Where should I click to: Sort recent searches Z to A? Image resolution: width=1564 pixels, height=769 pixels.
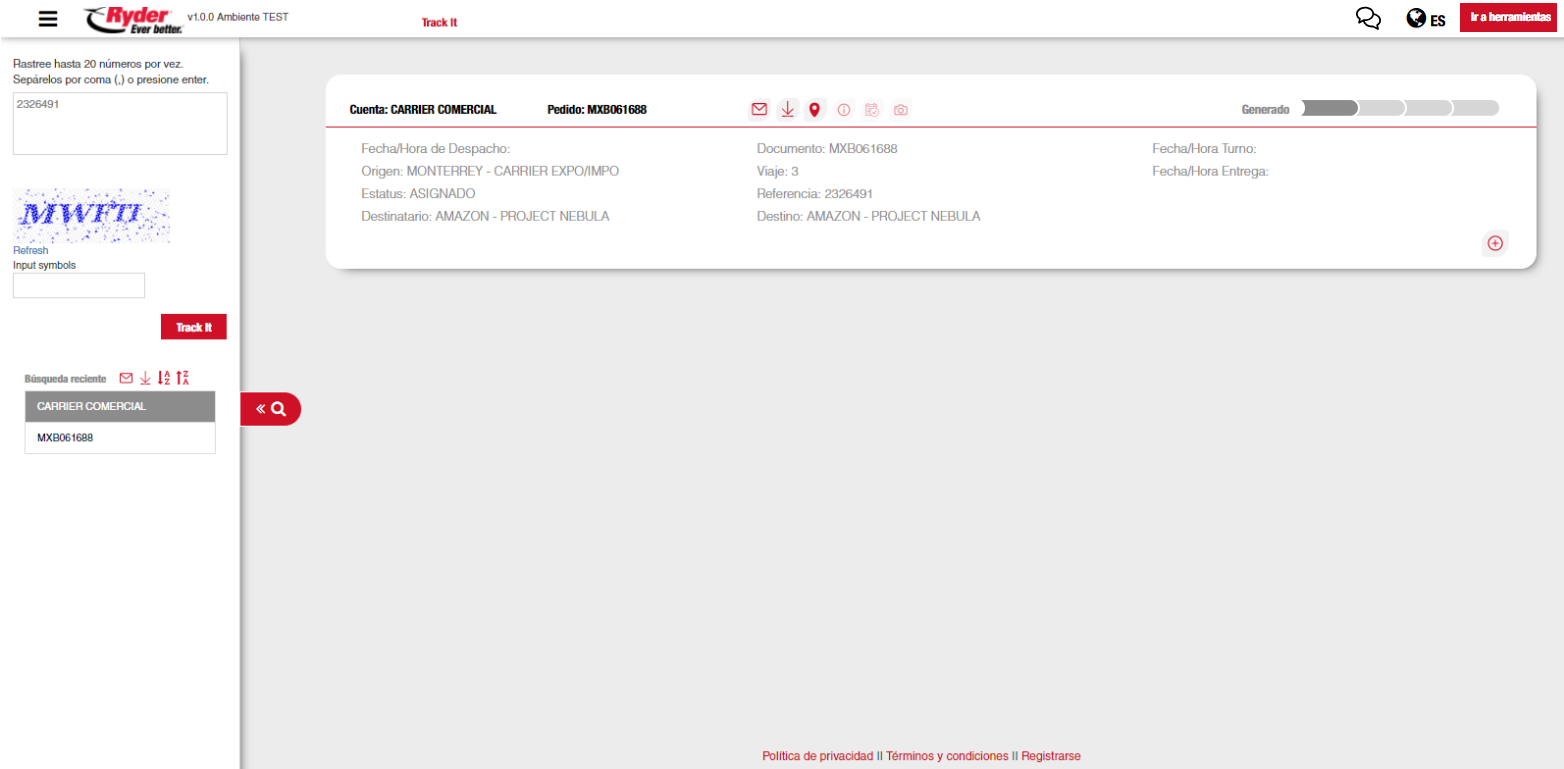pos(183,378)
